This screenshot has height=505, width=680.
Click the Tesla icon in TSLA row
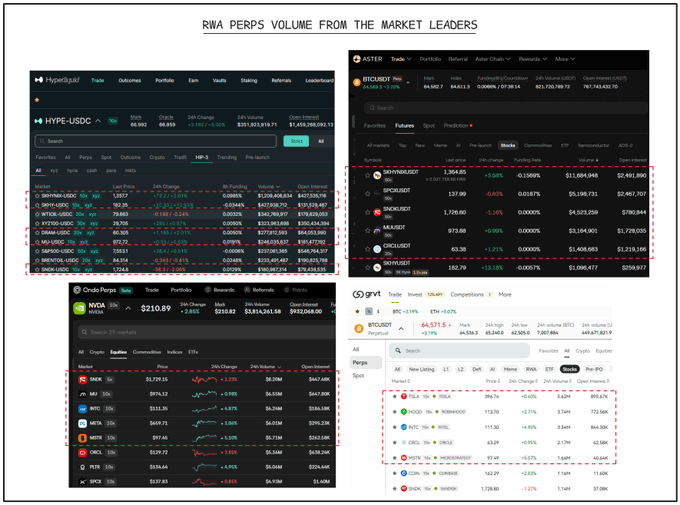403,397
